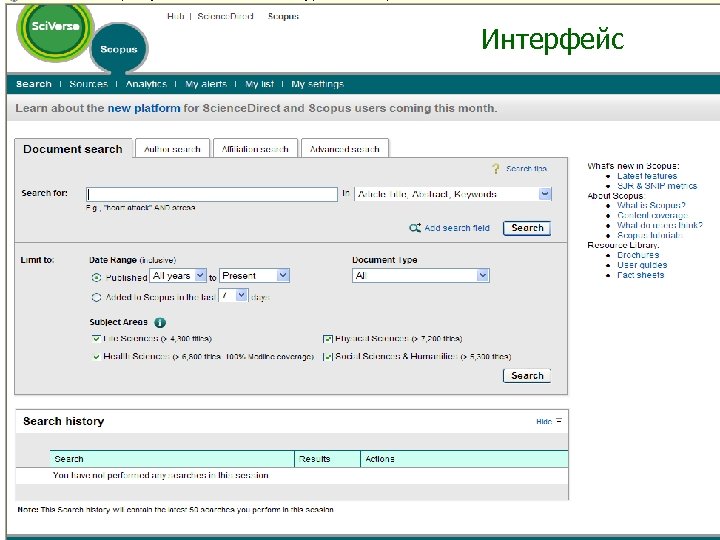
Task: Open the days count dropdown showing 7
Action: coord(233,296)
